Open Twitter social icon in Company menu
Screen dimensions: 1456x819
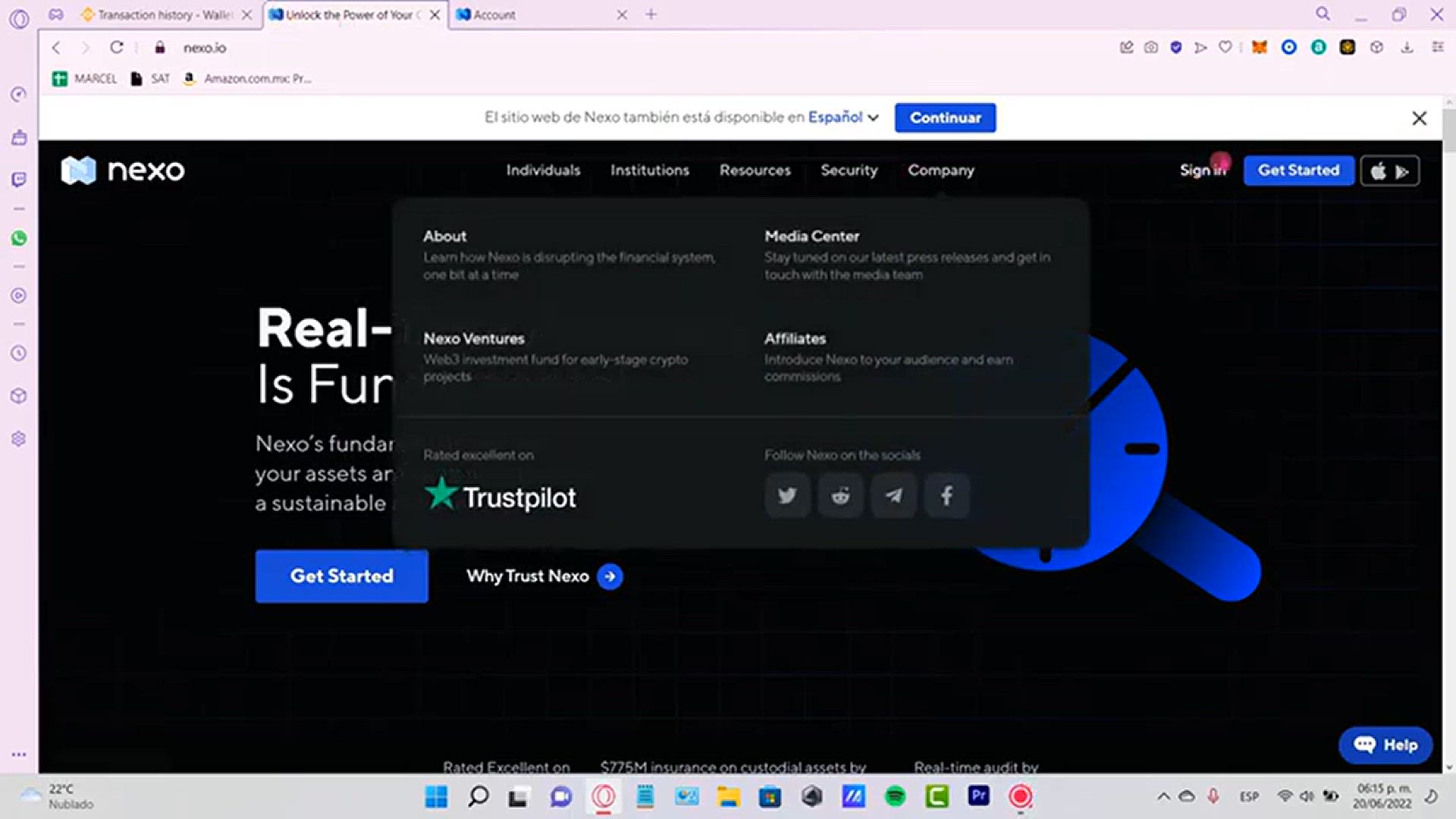(787, 496)
